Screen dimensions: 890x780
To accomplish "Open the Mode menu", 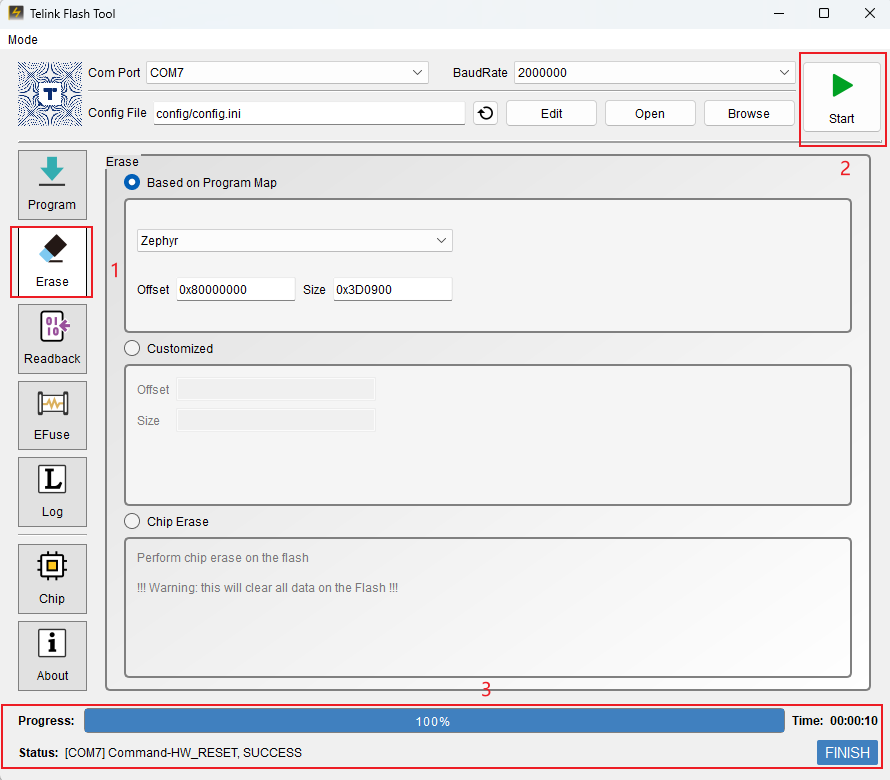I will point(23,40).
